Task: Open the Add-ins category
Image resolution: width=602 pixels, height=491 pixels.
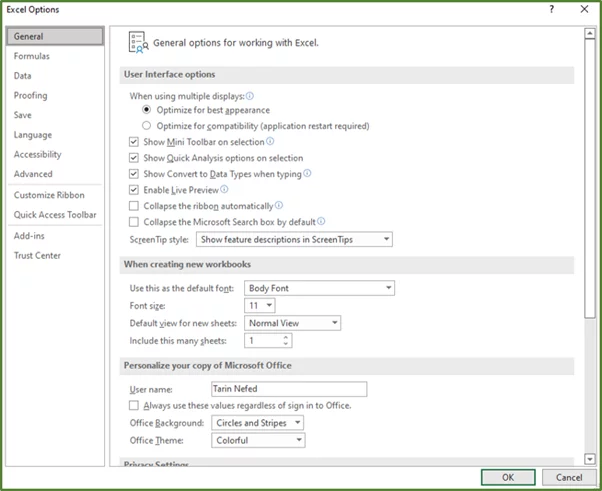Action: pos(55,236)
